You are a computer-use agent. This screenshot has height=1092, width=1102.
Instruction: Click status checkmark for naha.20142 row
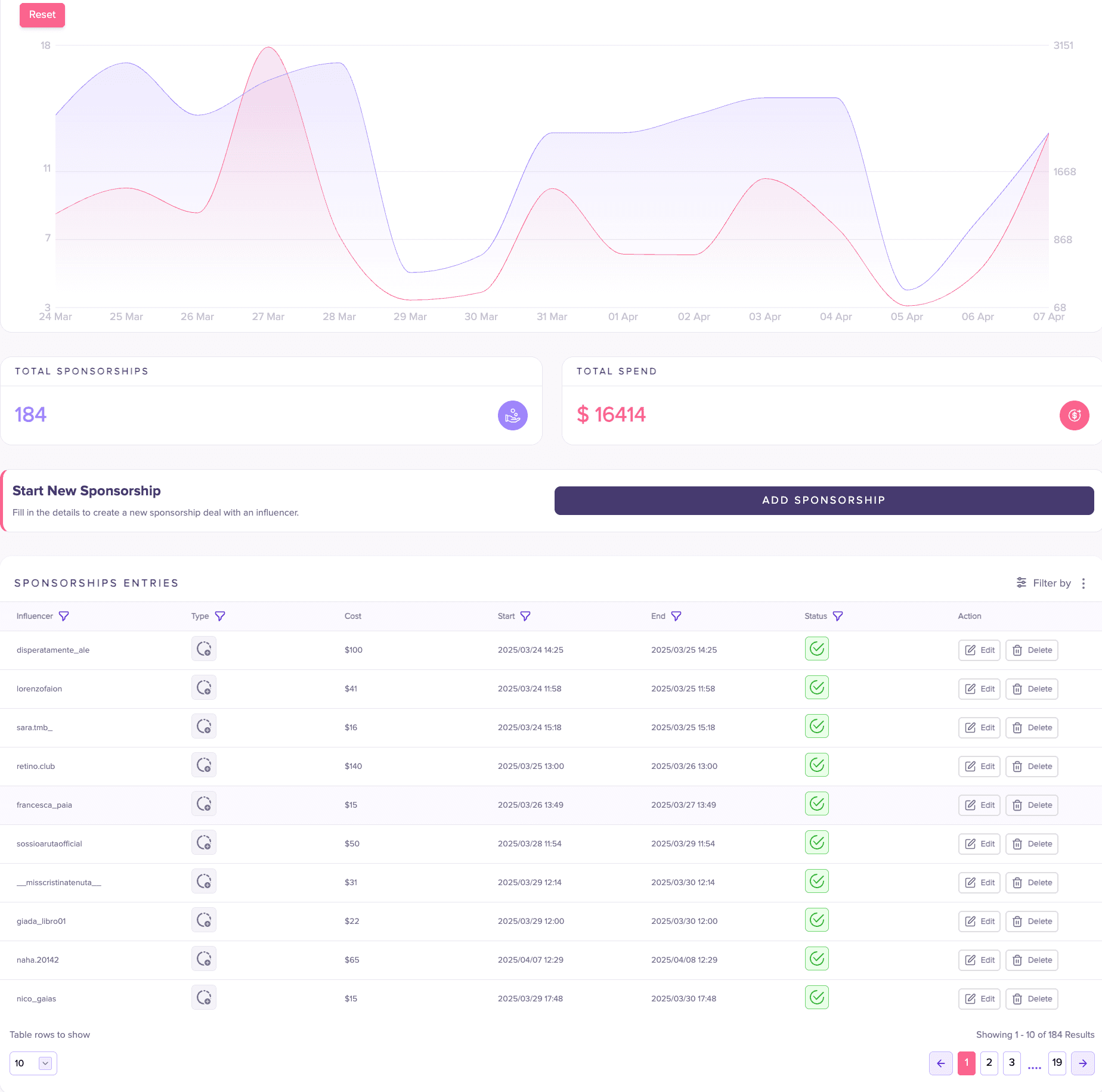point(817,958)
